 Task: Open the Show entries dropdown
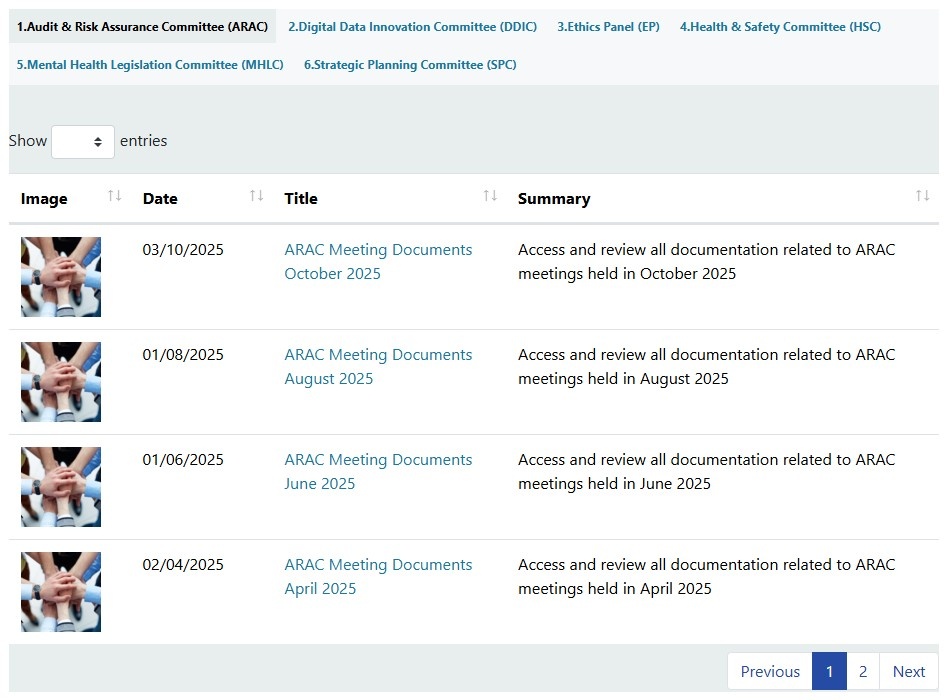[83, 142]
